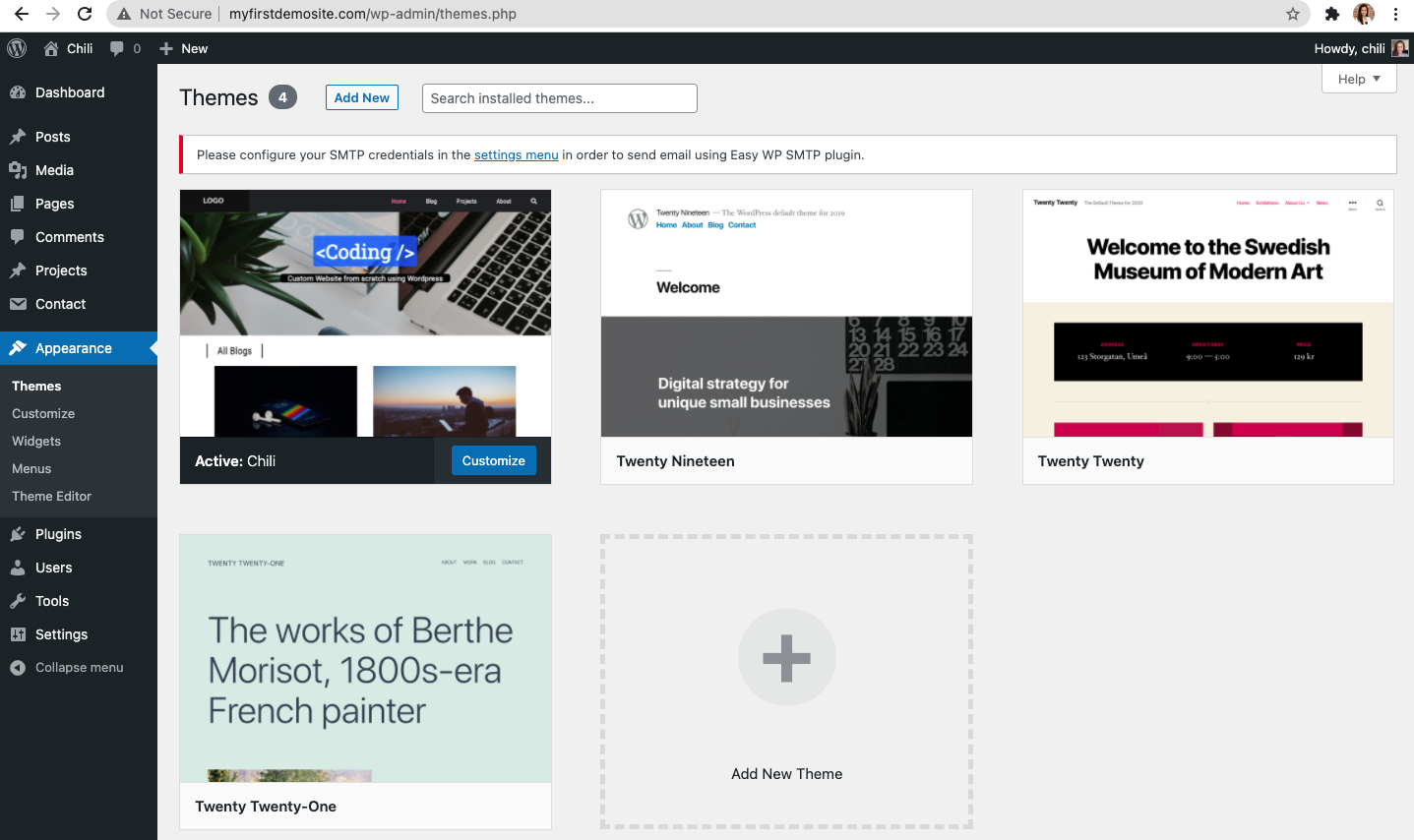
Task: Click the WordPress logo in admin bar
Action: click(x=17, y=48)
